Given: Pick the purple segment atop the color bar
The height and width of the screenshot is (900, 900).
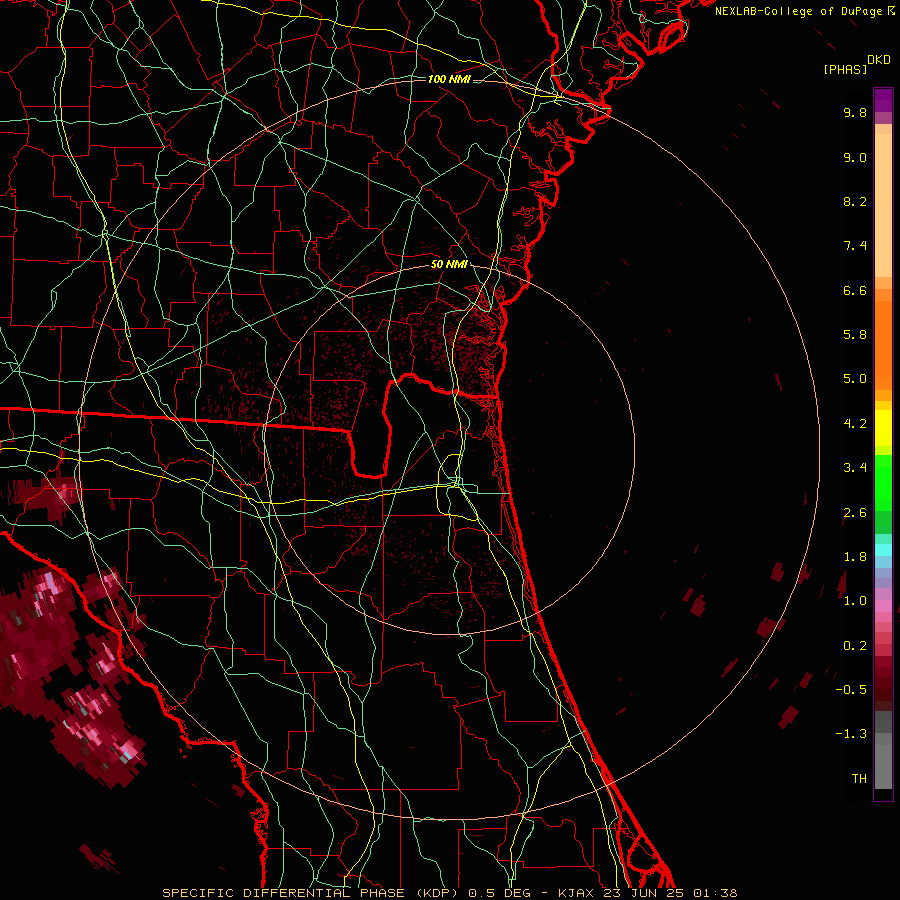Looking at the screenshot, I should [883, 100].
